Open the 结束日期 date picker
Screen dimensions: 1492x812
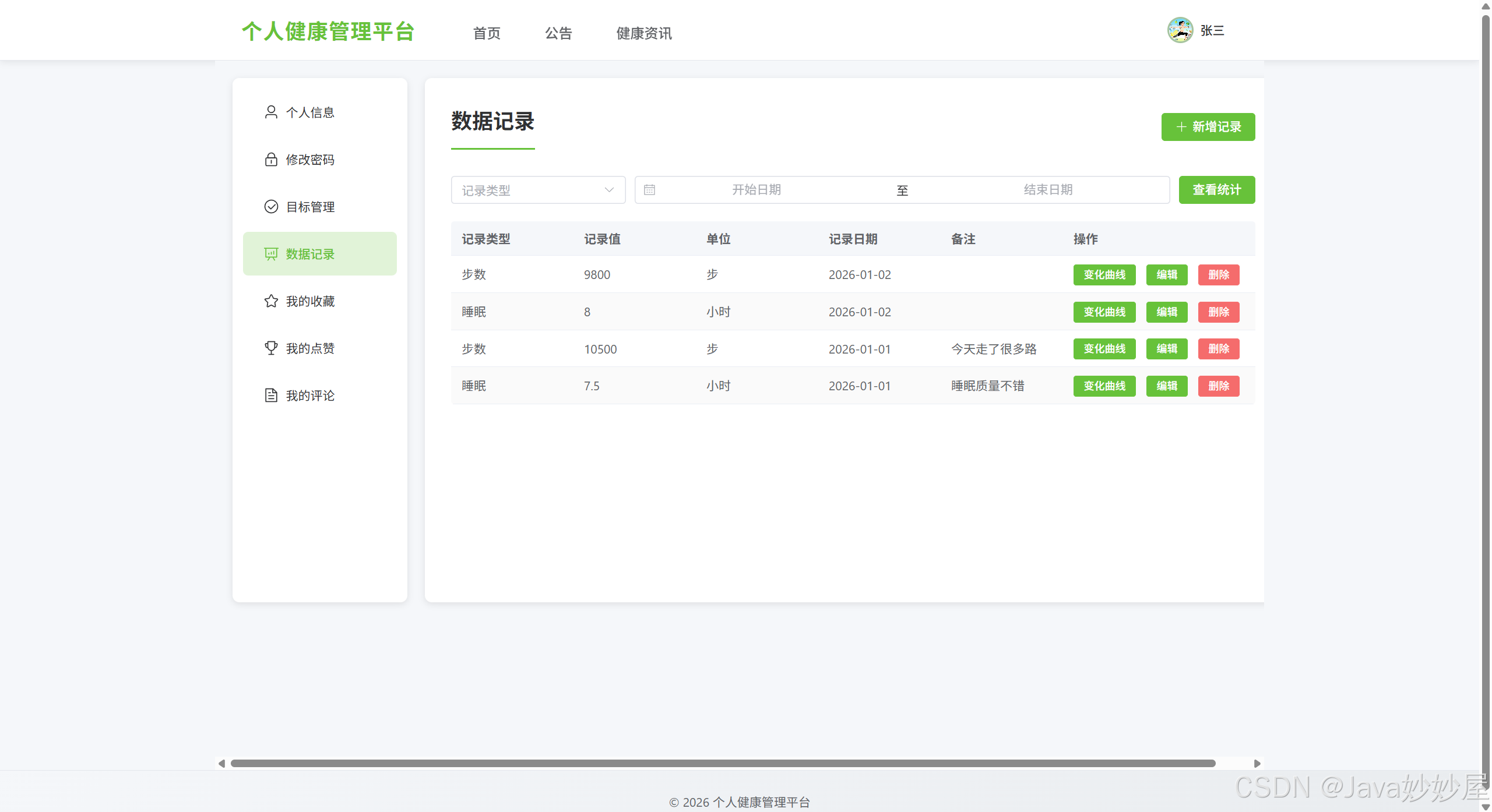pyautogui.click(x=1047, y=190)
